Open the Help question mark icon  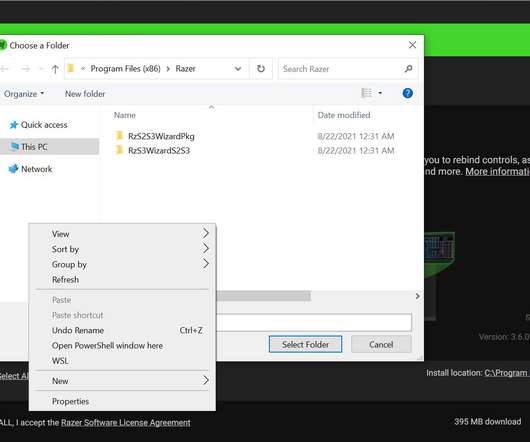click(408, 93)
